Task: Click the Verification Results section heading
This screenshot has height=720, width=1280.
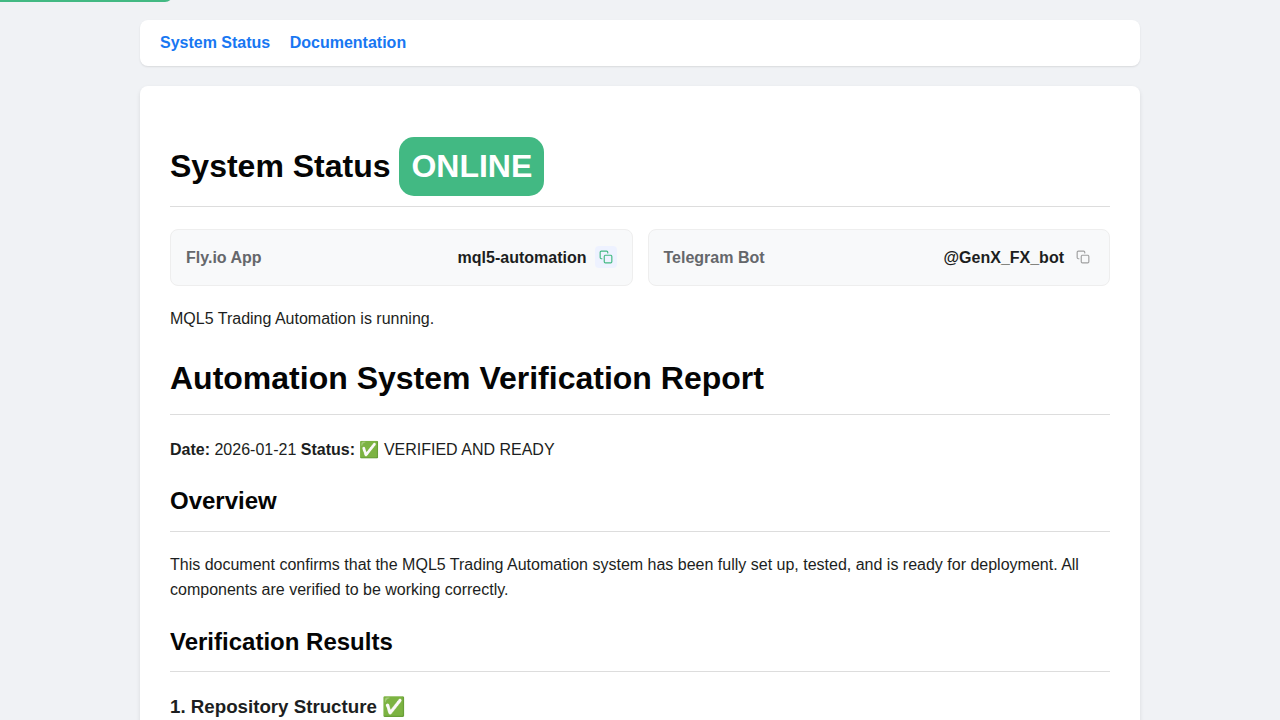Action: [x=281, y=642]
